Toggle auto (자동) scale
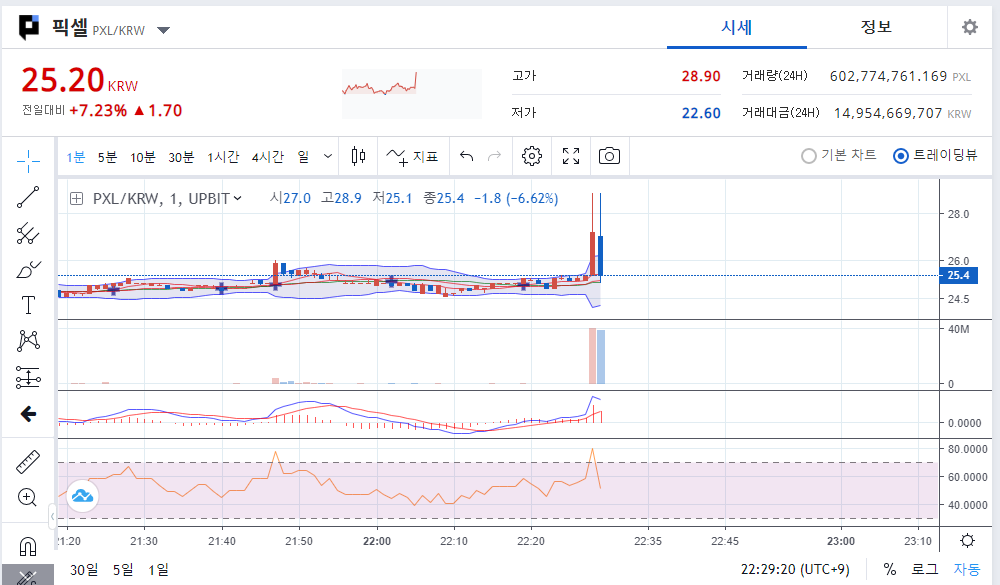1000x585 pixels. (x=966, y=569)
